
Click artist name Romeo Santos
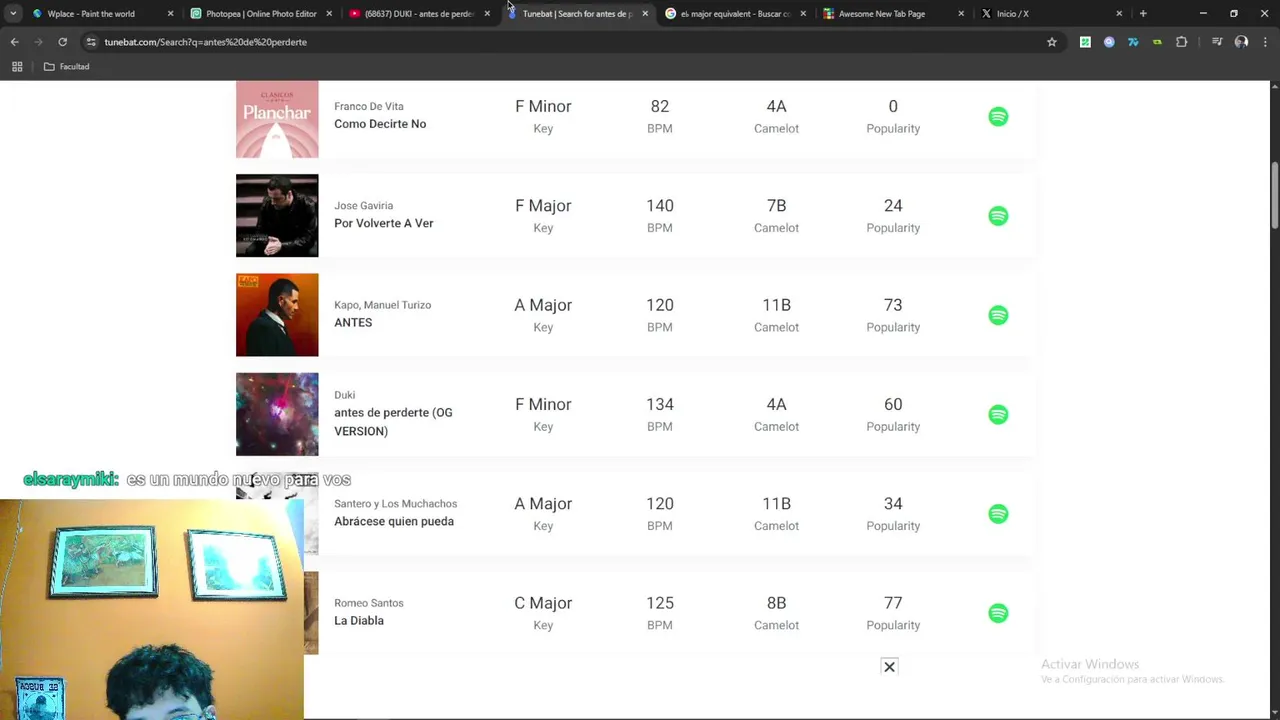coord(368,603)
